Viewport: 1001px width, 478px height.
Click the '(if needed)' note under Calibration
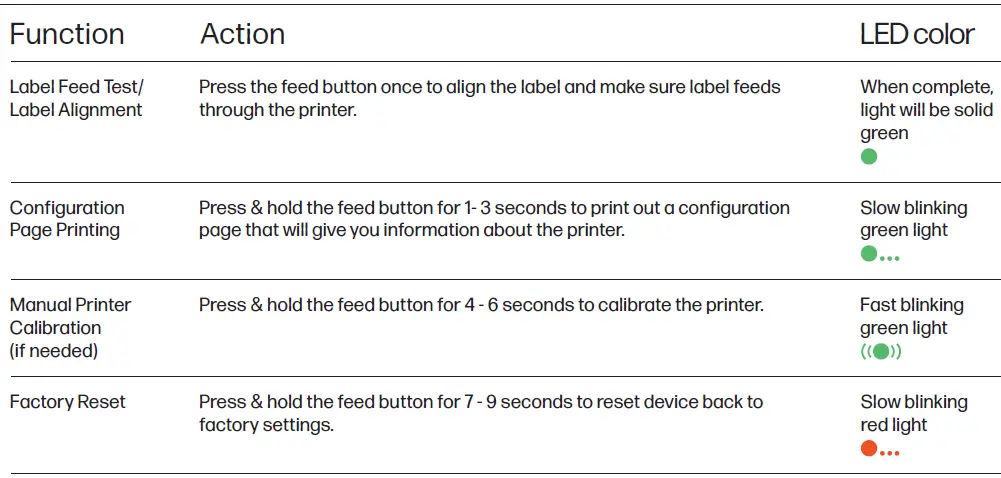(54, 350)
